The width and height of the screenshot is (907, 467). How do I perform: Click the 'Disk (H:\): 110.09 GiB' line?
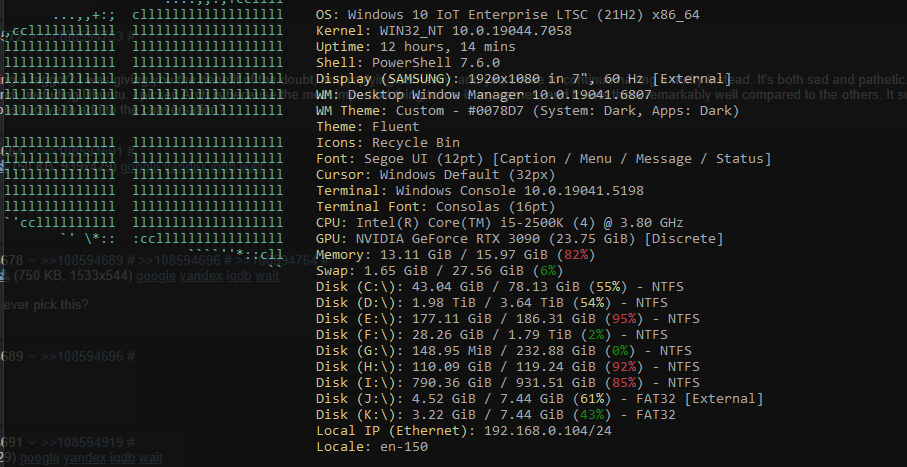pos(507,367)
